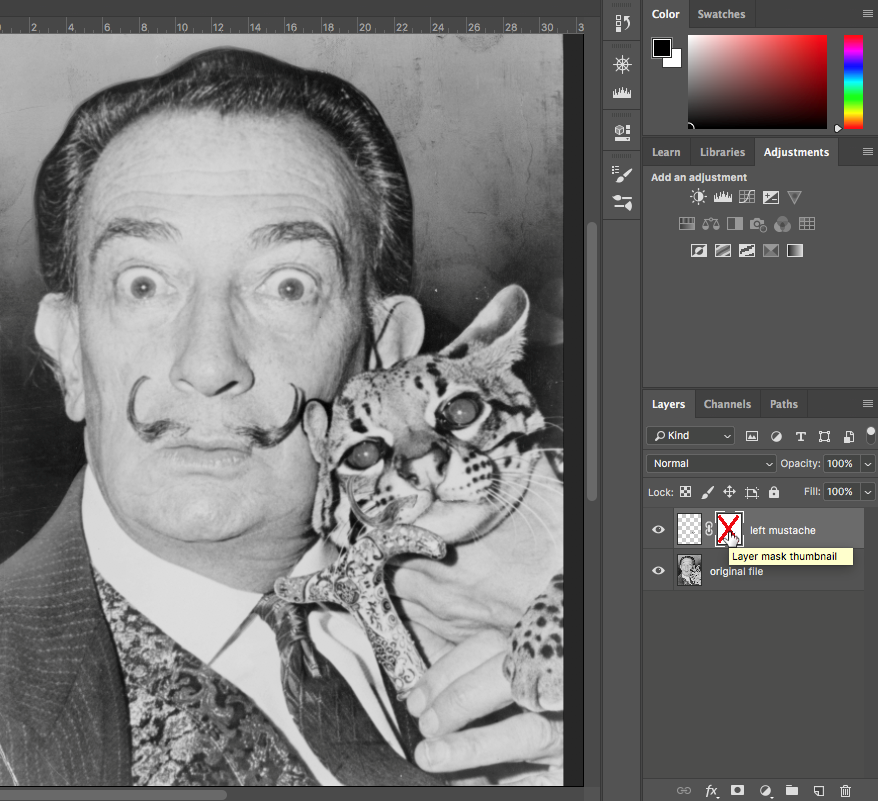Image resolution: width=878 pixels, height=801 pixels.
Task: Add a Brightness/Contrast adjustment
Action: [x=698, y=198]
